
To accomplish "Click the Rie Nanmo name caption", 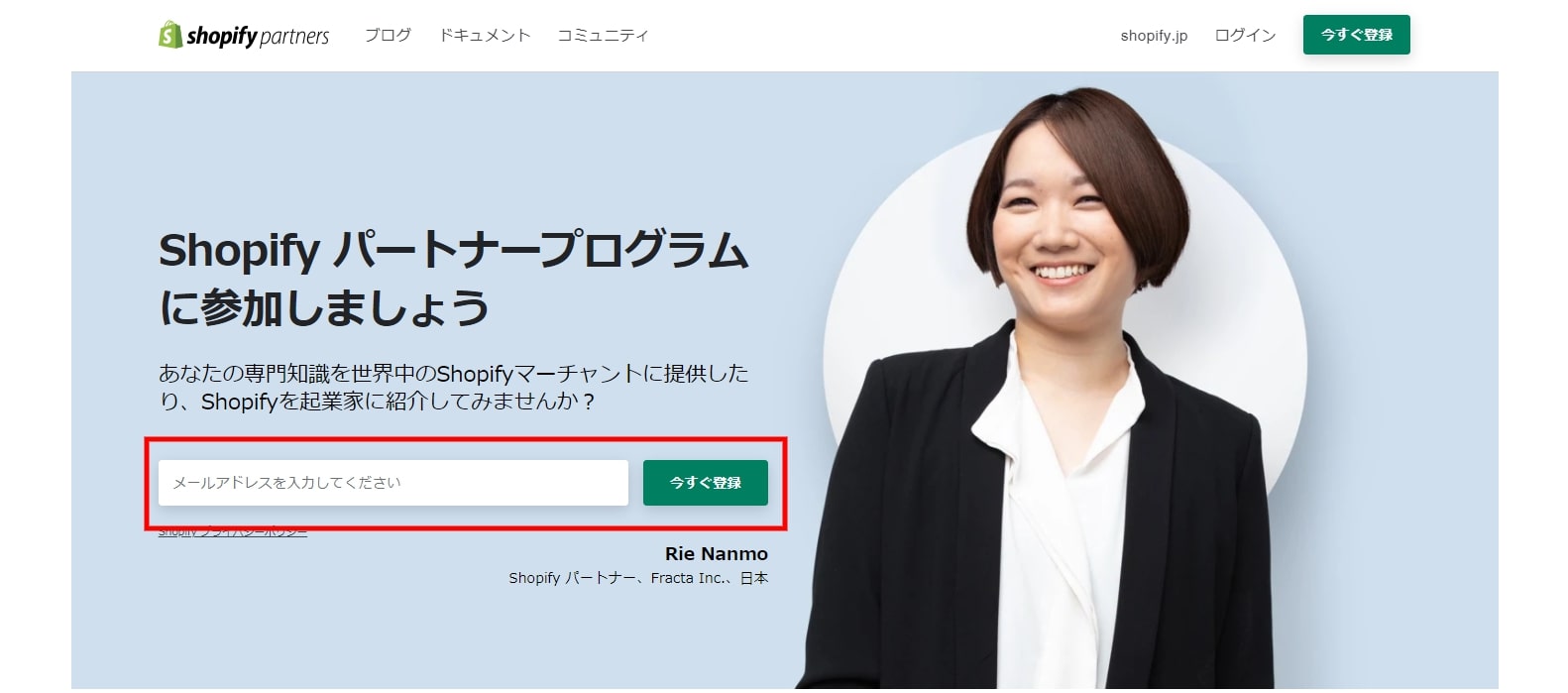I will point(716,554).
